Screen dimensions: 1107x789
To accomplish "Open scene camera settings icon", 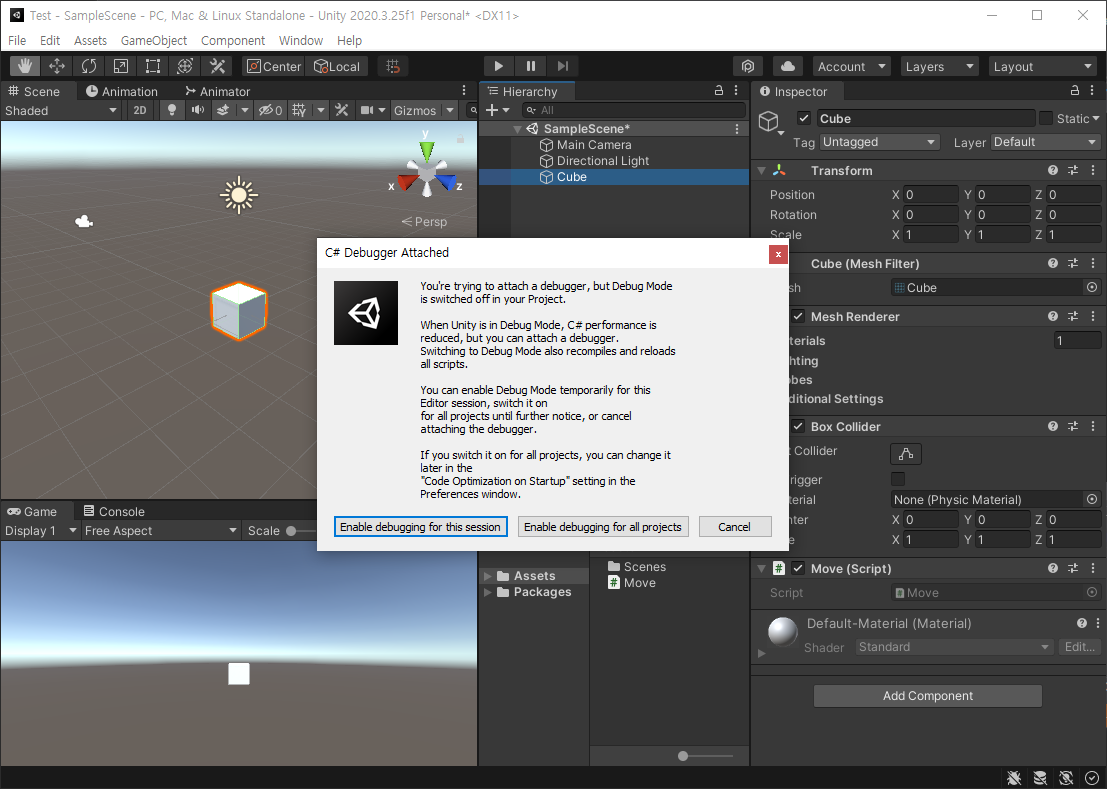I will pyautogui.click(x=367, y=110).
